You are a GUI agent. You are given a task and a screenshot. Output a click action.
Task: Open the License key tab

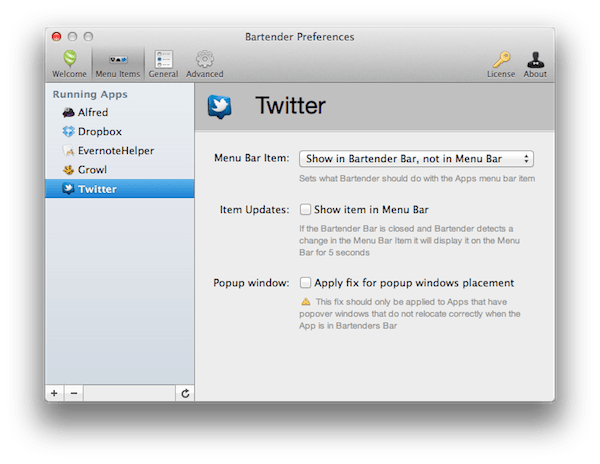click(501, 64)
